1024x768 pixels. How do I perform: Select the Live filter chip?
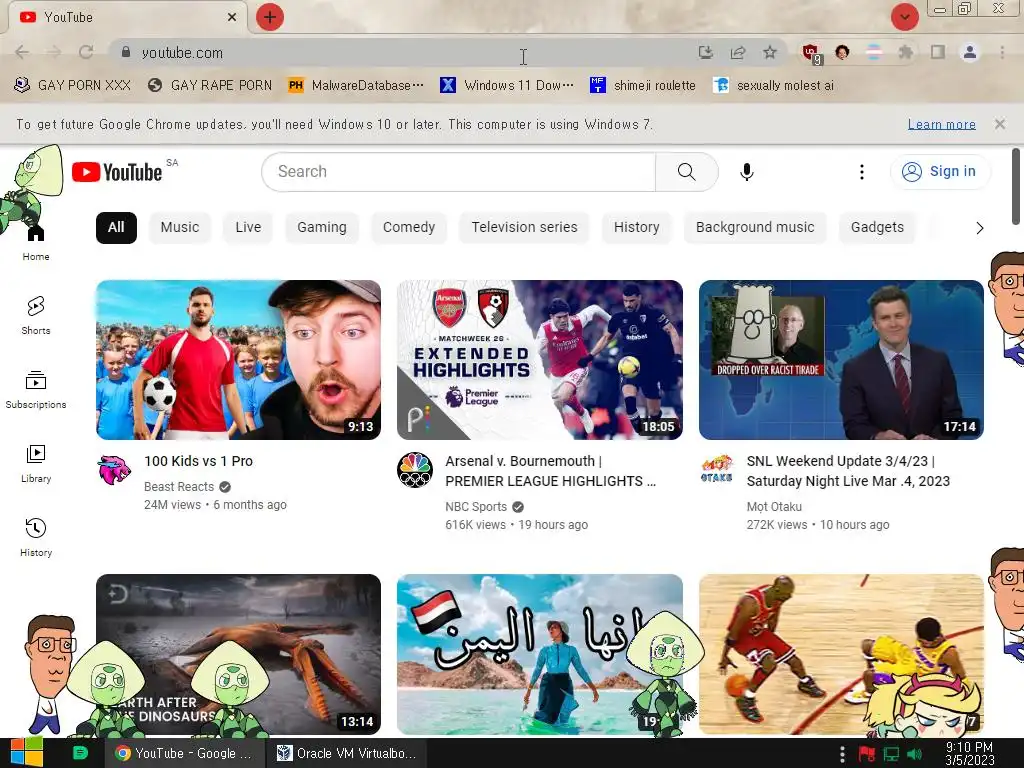coord(248,227)
